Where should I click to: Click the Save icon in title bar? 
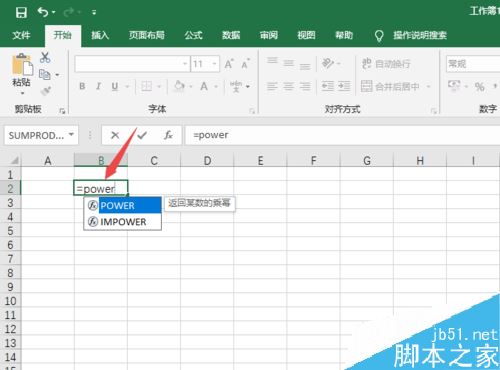(x=21, y=13)
